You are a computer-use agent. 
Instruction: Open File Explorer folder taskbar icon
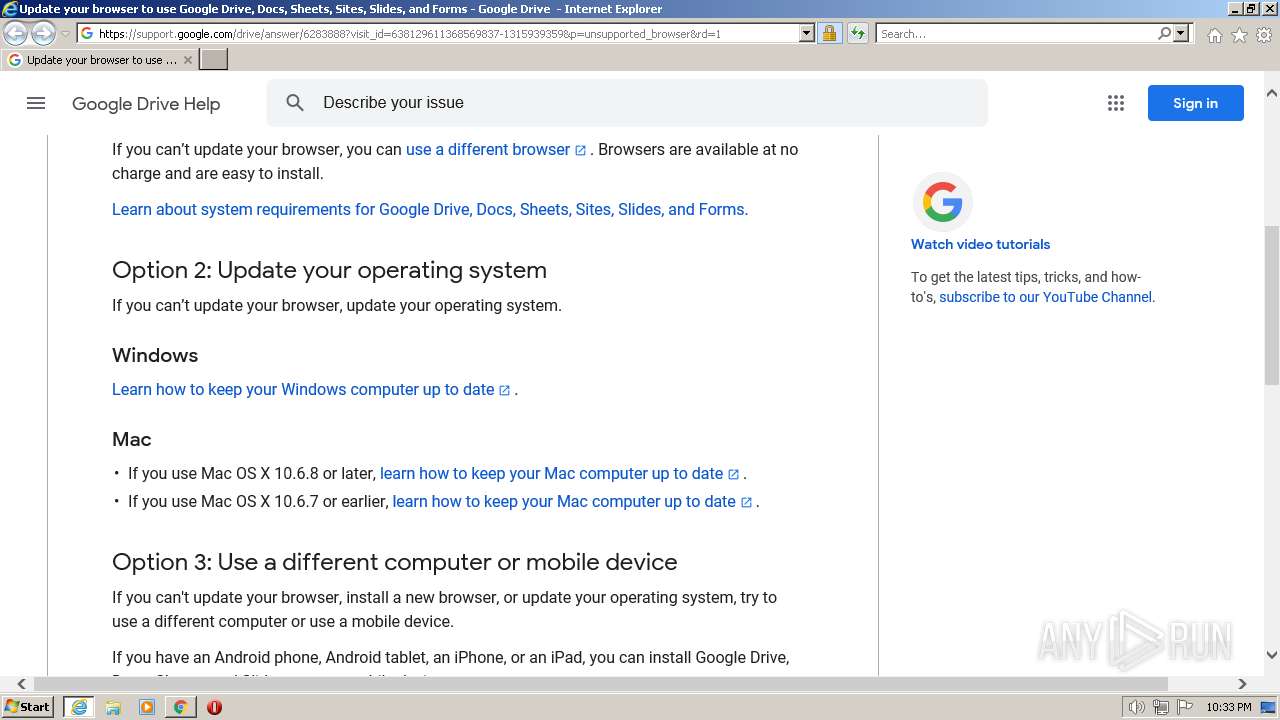tap(113, 707)
